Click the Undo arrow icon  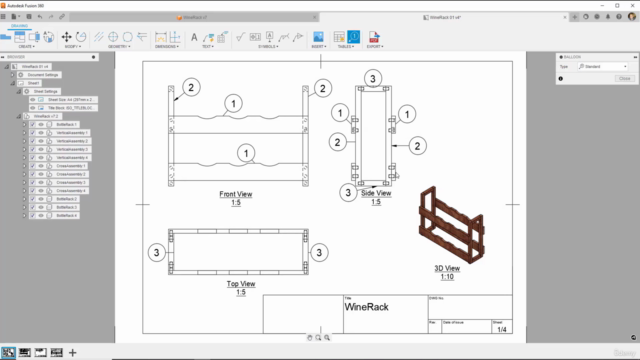pos(40,17)
